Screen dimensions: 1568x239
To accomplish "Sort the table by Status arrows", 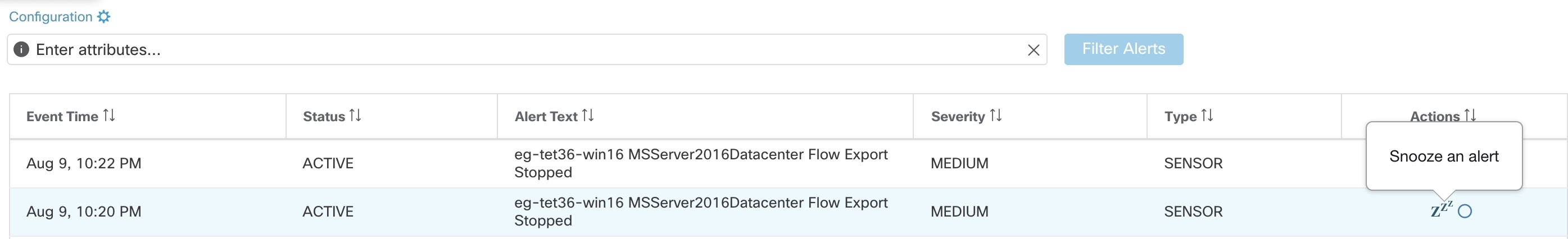I will coord(356,115).
